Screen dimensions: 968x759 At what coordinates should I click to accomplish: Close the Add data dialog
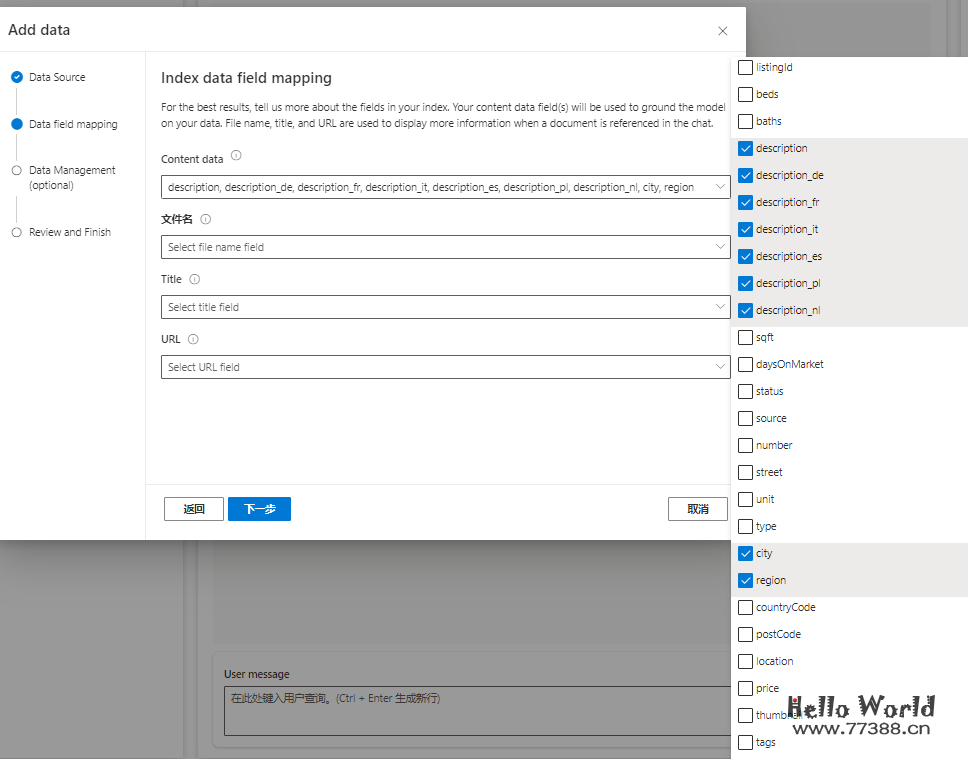723,31
